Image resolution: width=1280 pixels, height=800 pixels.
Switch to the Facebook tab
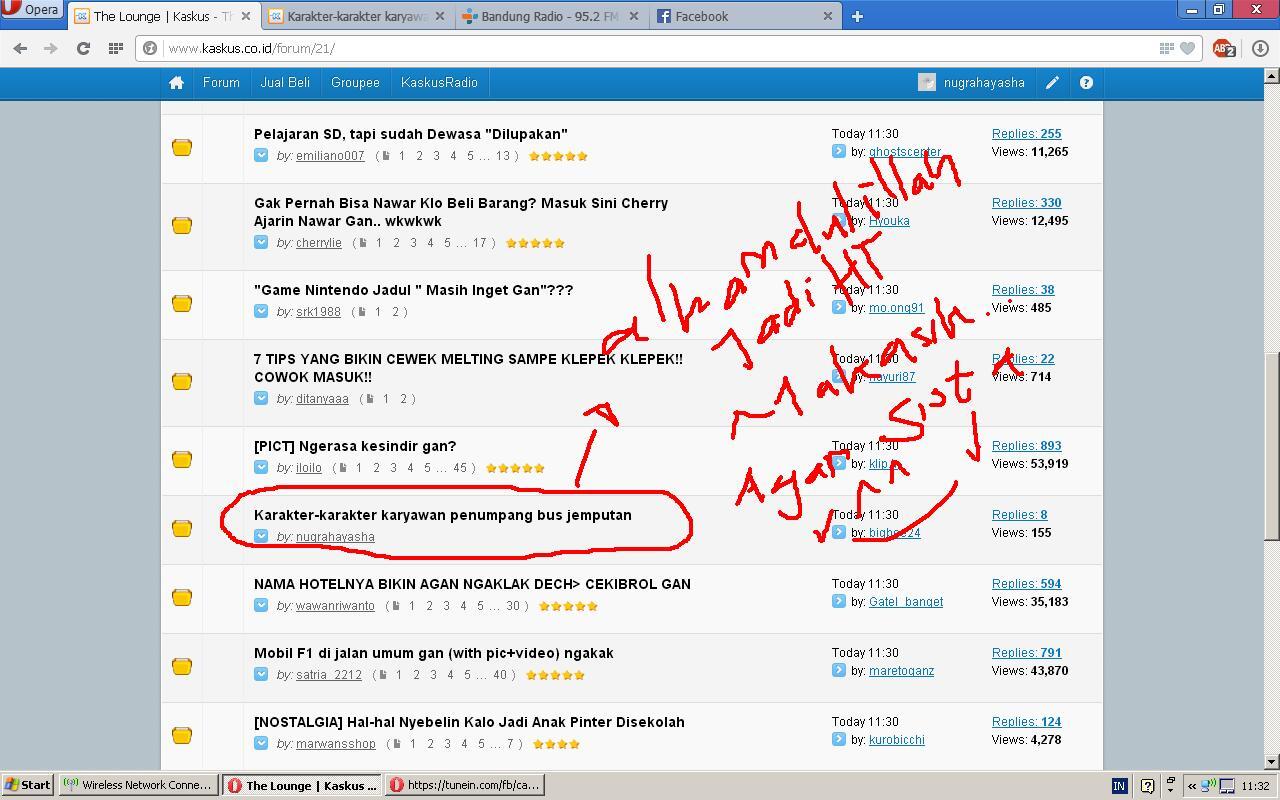745,16
